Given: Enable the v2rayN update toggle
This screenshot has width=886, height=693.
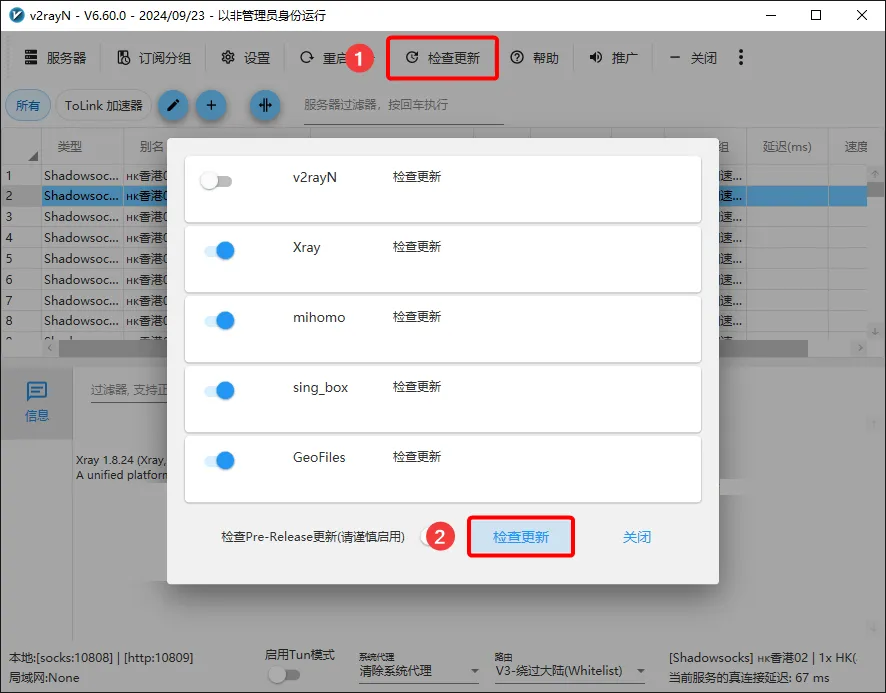Looking at the screenshot, I should tap(216, 181).
